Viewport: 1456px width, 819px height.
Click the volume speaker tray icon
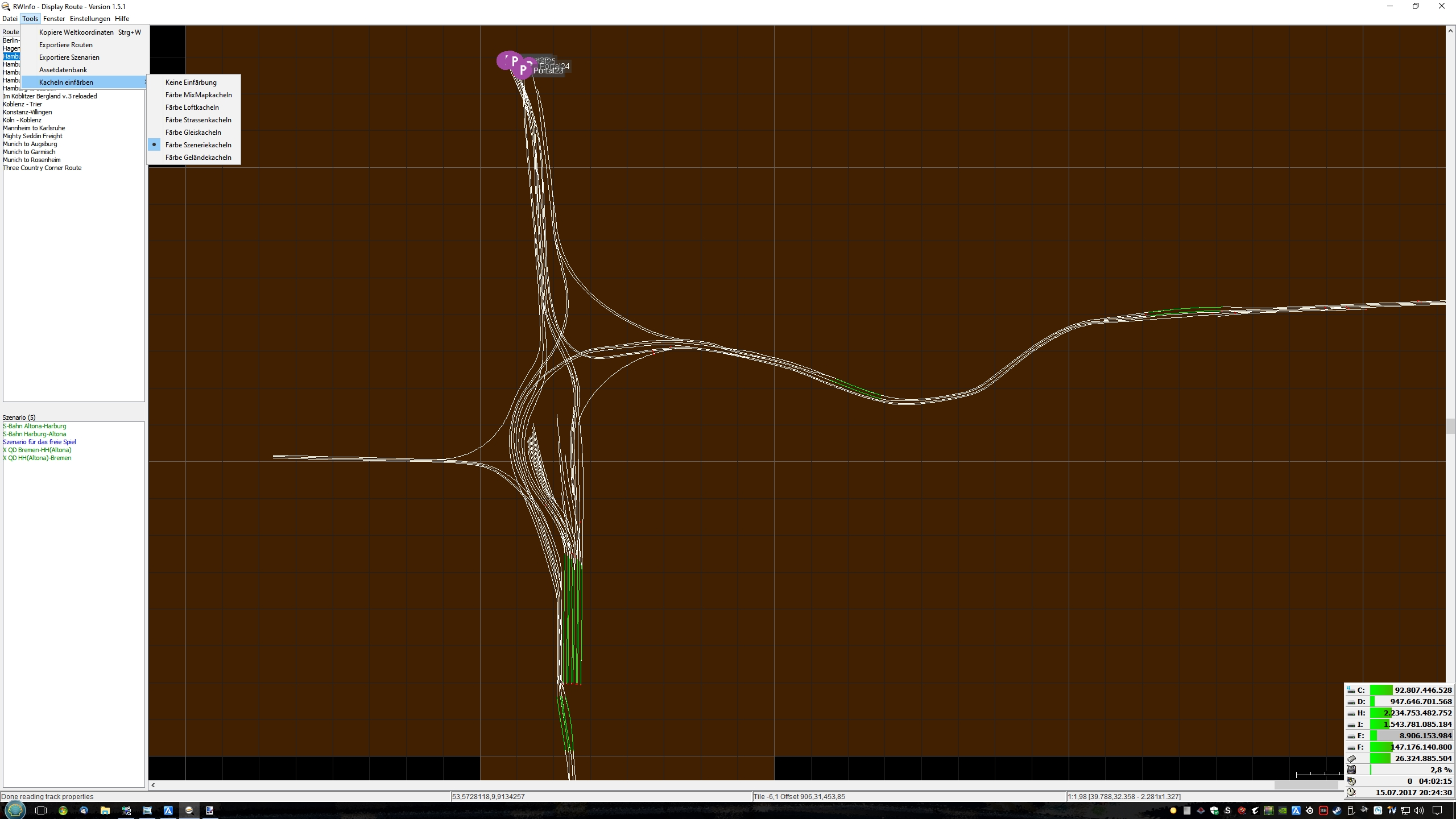(x=1419, y=810)
